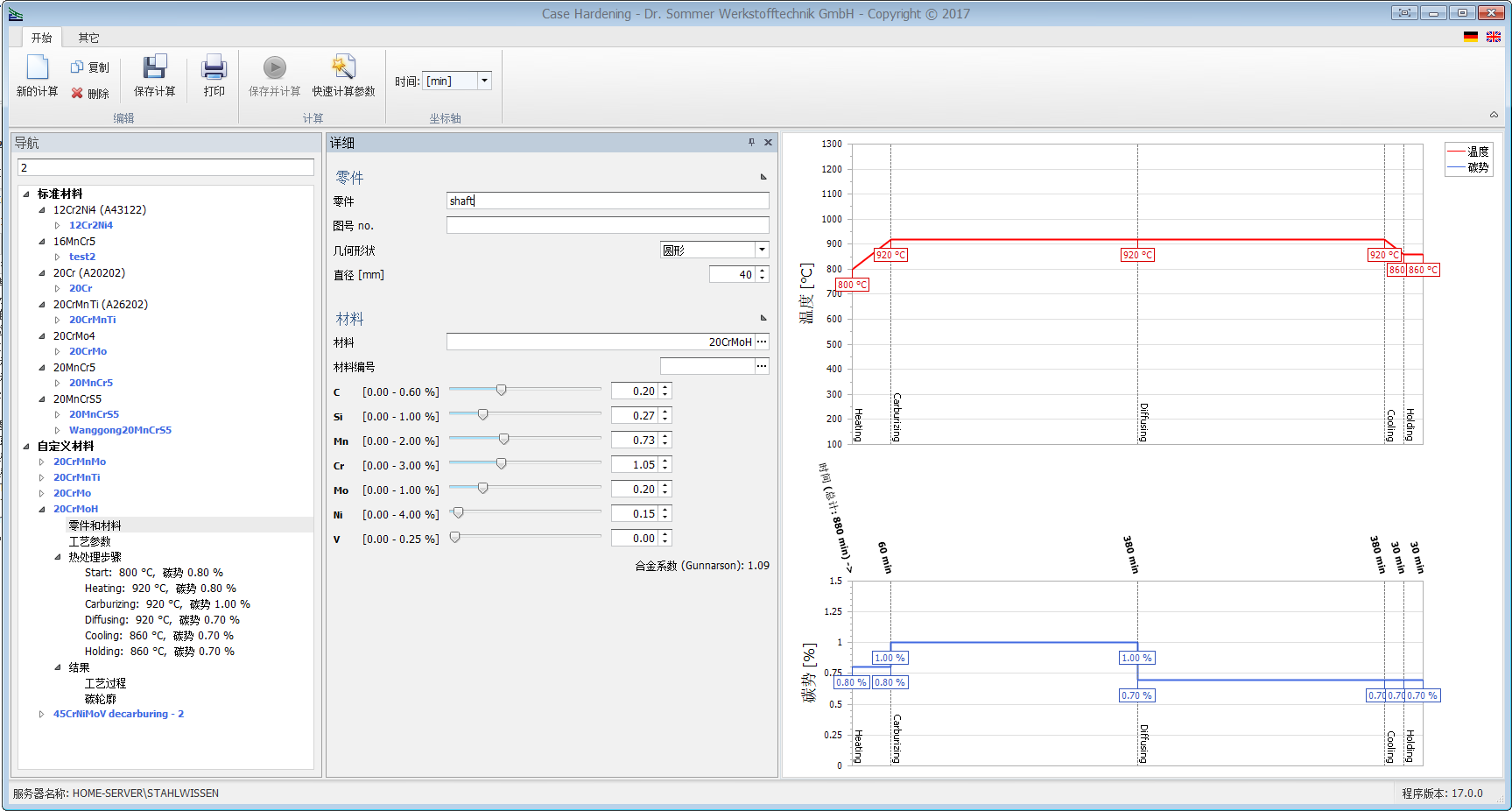Screen dimensions: 1512x811
Task: Click the 碳势 legend entry
Action: click(1468, 166)
